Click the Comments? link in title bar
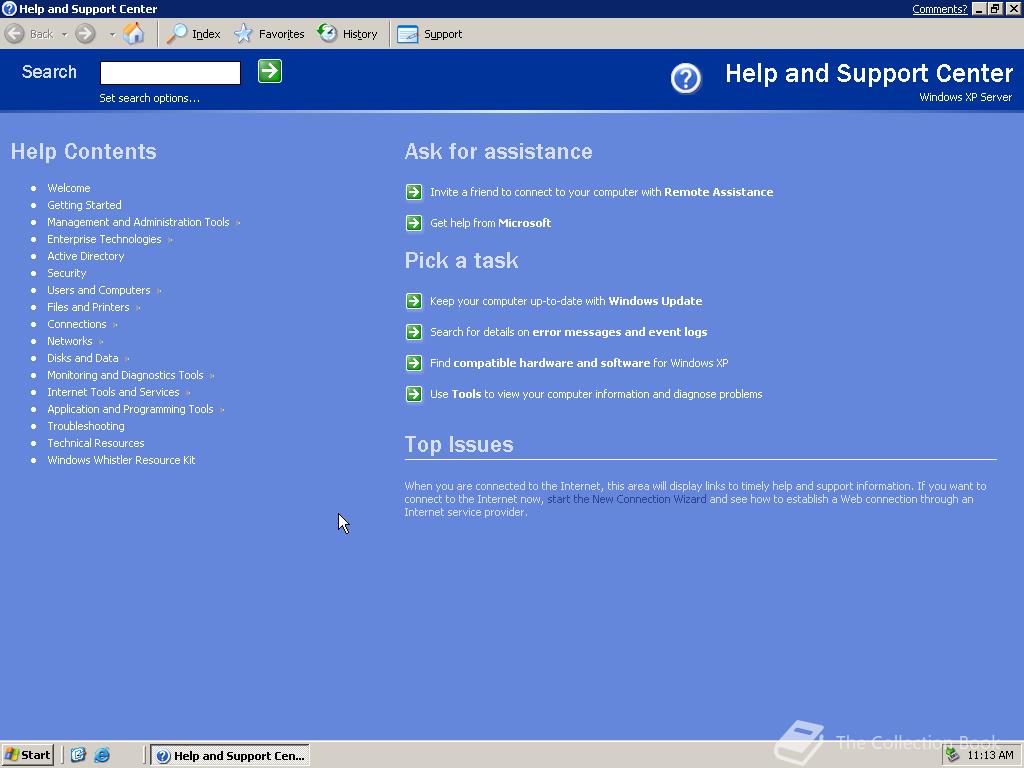Screen dimensions: 1024x768 939,8
